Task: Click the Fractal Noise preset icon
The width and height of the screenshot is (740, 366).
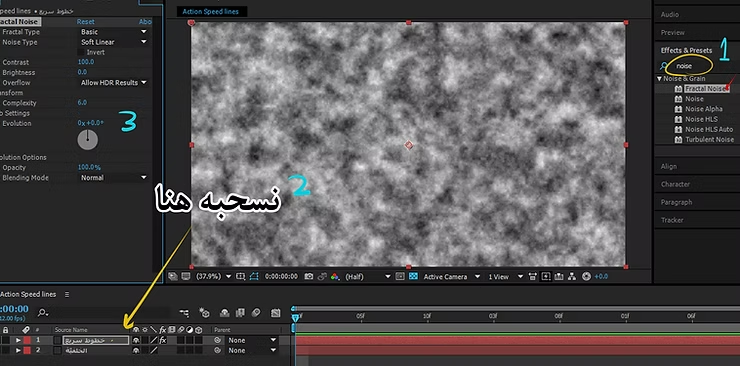Action: point(678,89)
